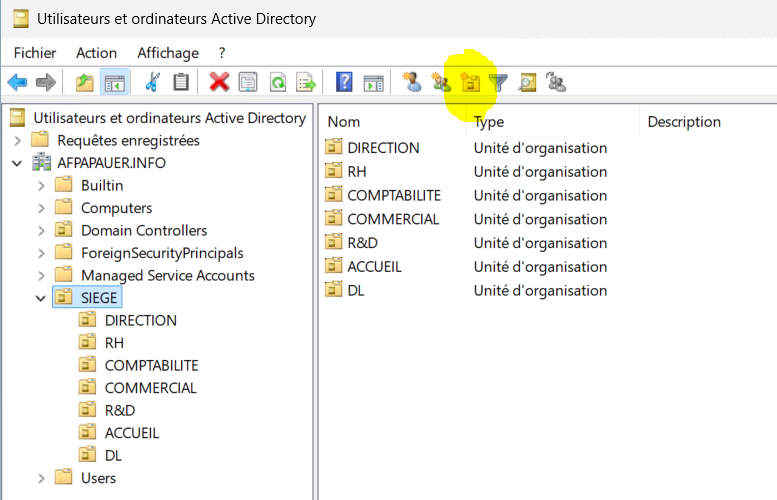Toggle the console tree show/hide icon
777x500 pixels.
click(x=114, y=83)
